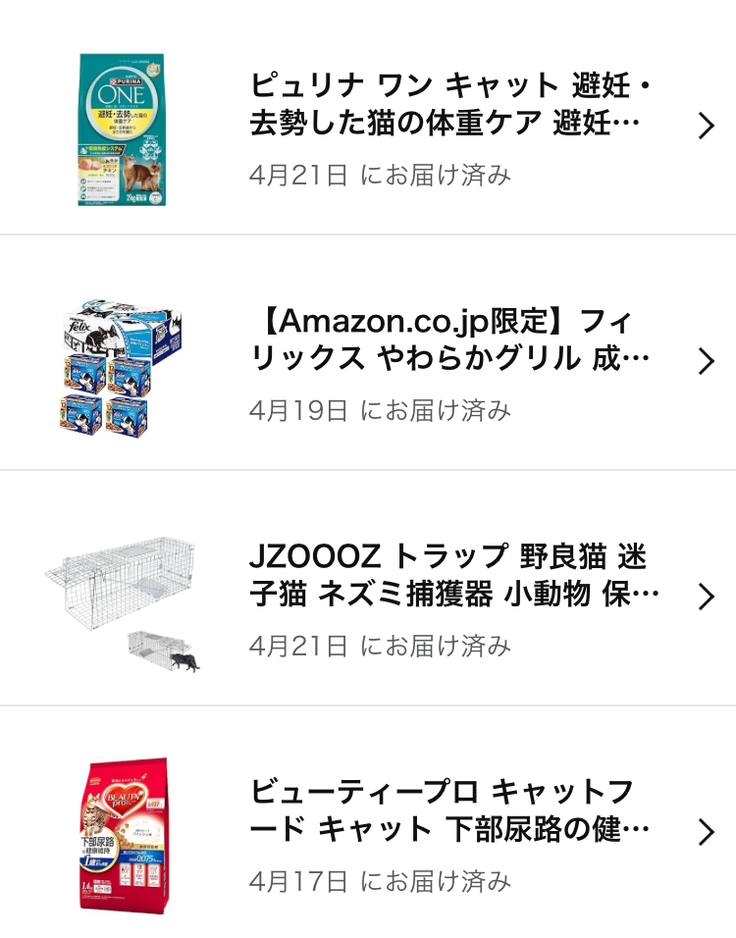Tap the 下部尿路 label on the red bag
This screenshot has width=736, height=938.
click(x=99, y=842)
